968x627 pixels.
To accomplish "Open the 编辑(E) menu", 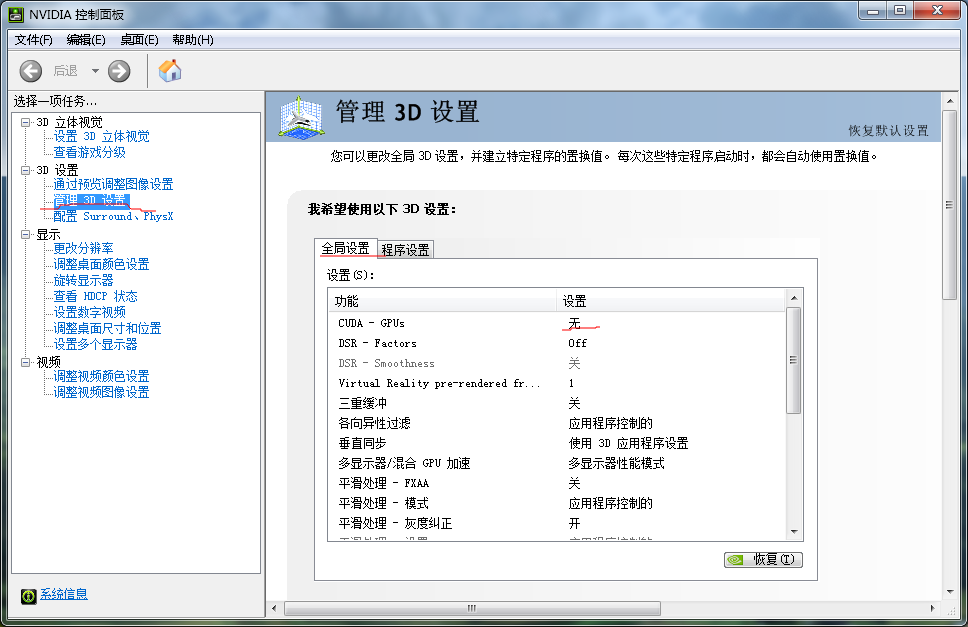I will [86, 40].
